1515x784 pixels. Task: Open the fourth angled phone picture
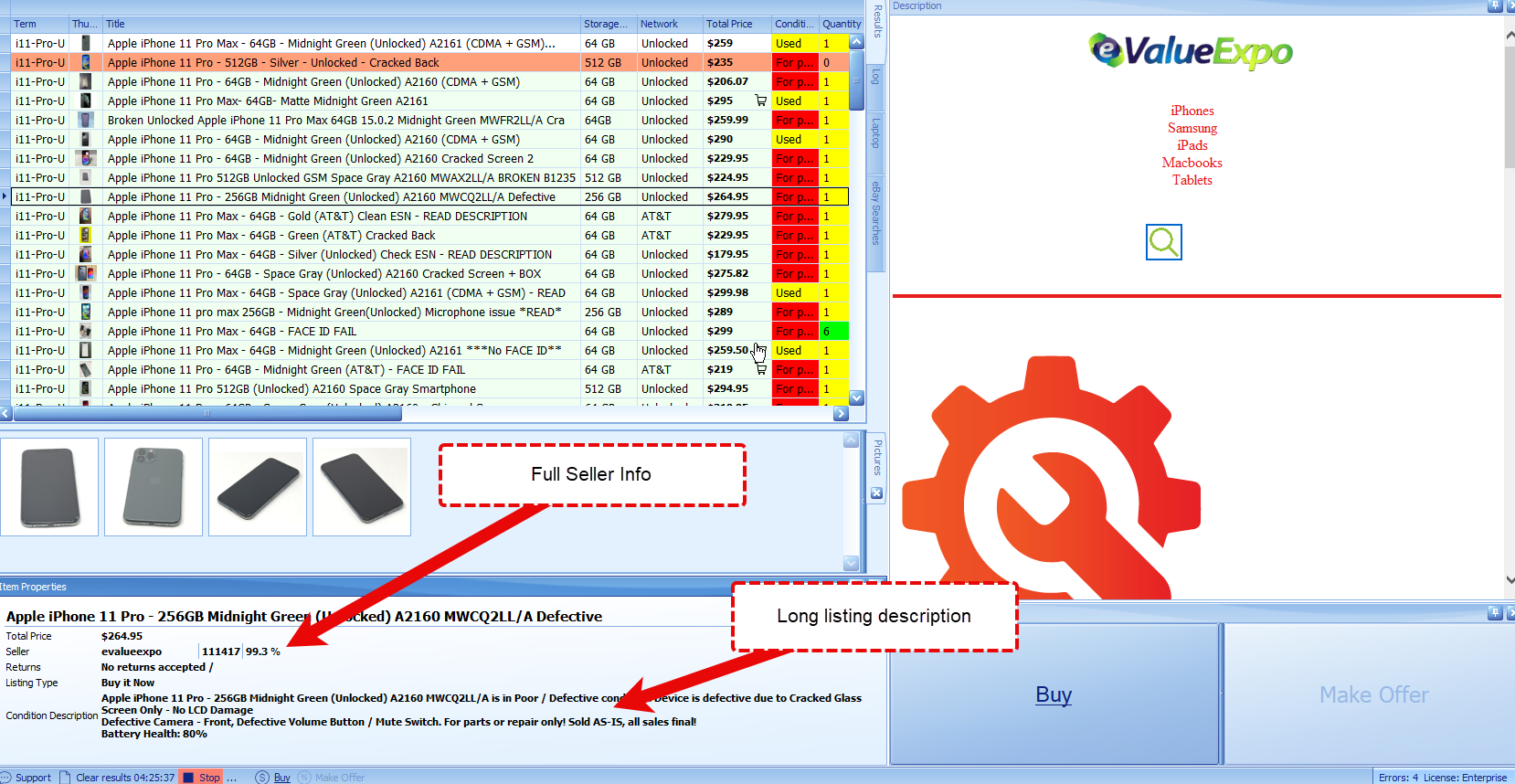click(x=362, y=487)
